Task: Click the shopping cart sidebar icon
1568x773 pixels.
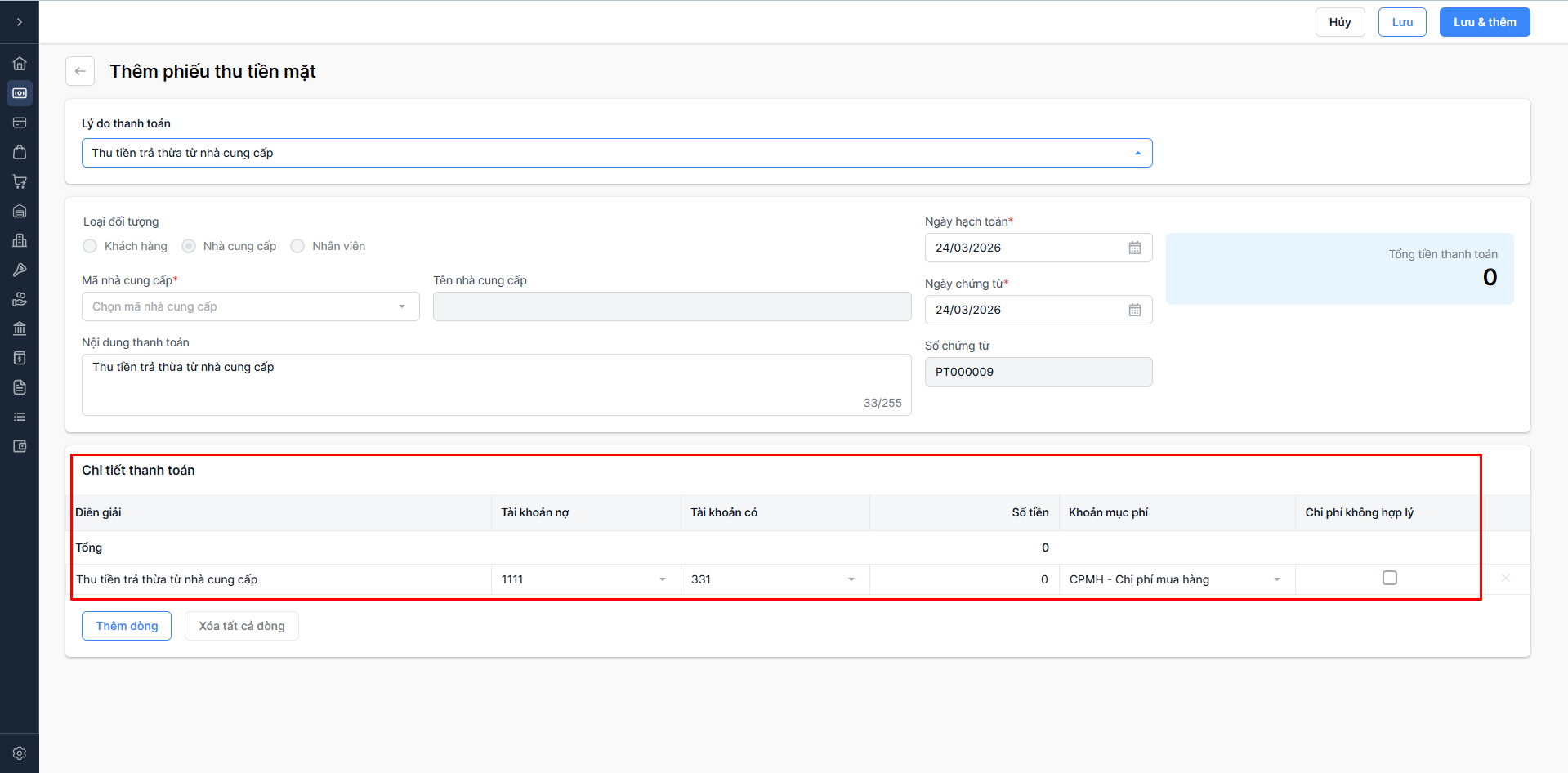Action: (x=20, y=181)
